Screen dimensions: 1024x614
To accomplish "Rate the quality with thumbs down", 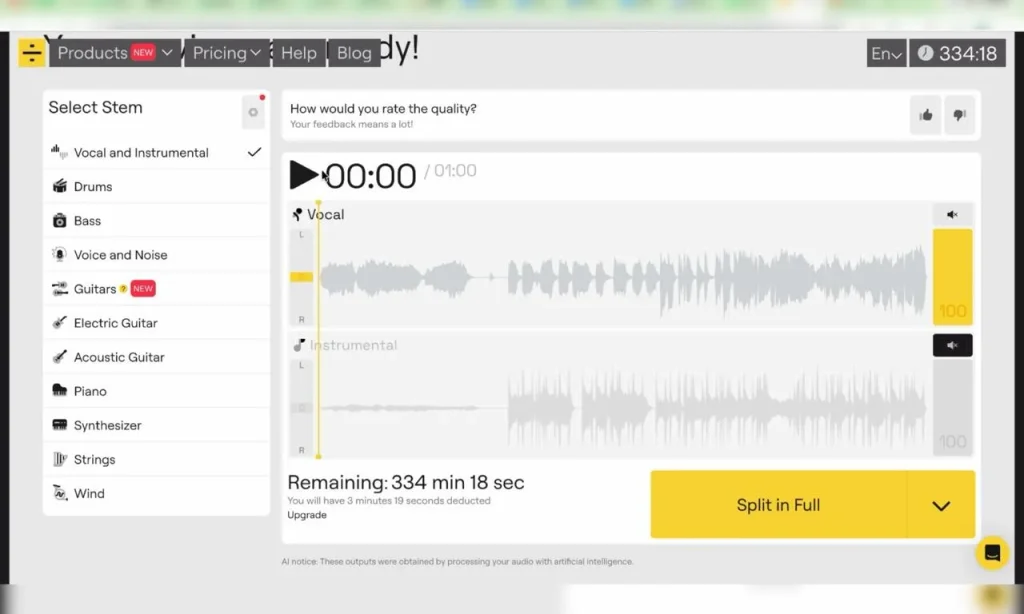I will point(959,116).
